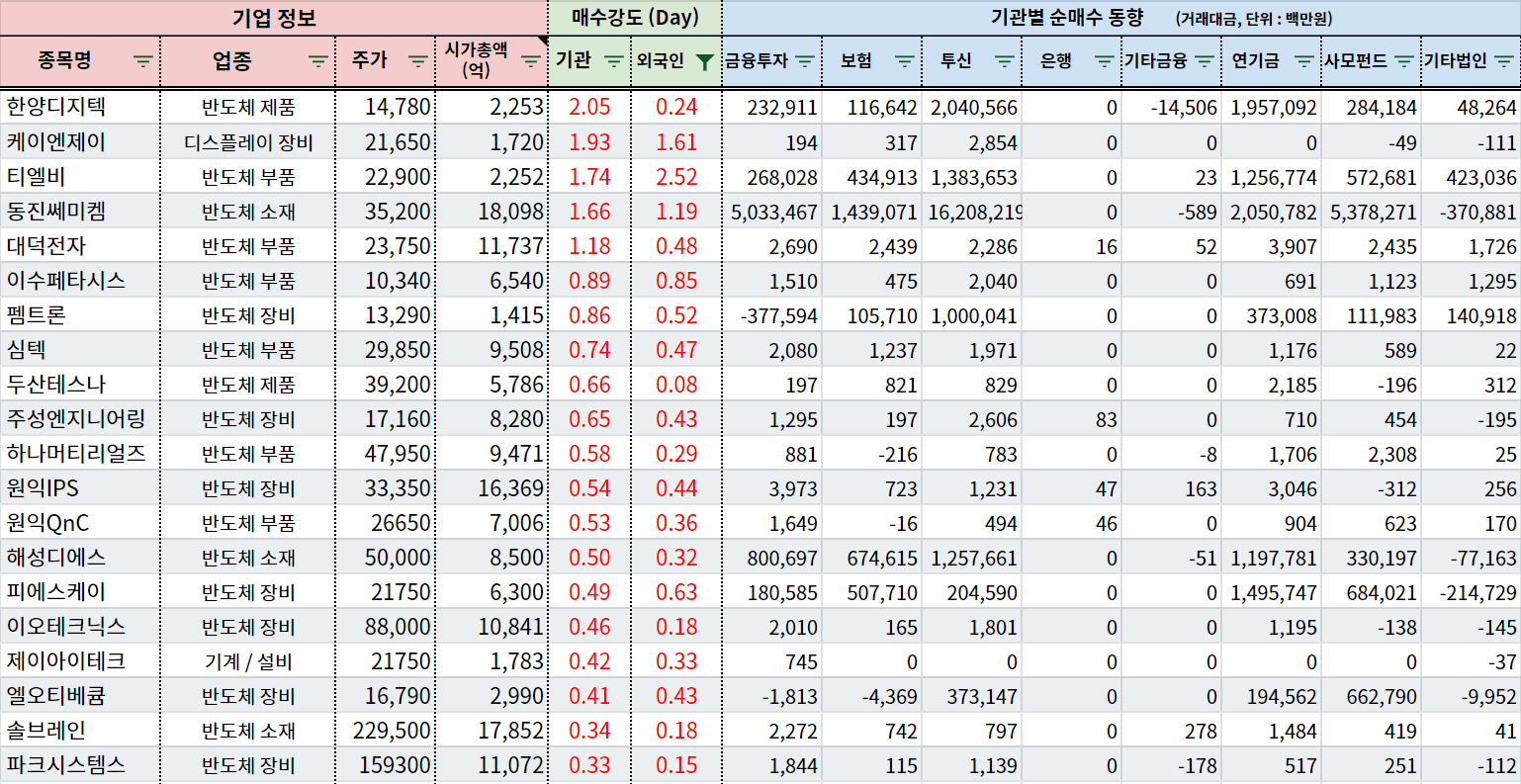This screenshot has width=1521, height=784.
Task: Open the 연기금 column filter dropdown
Action: point(1303,61)
